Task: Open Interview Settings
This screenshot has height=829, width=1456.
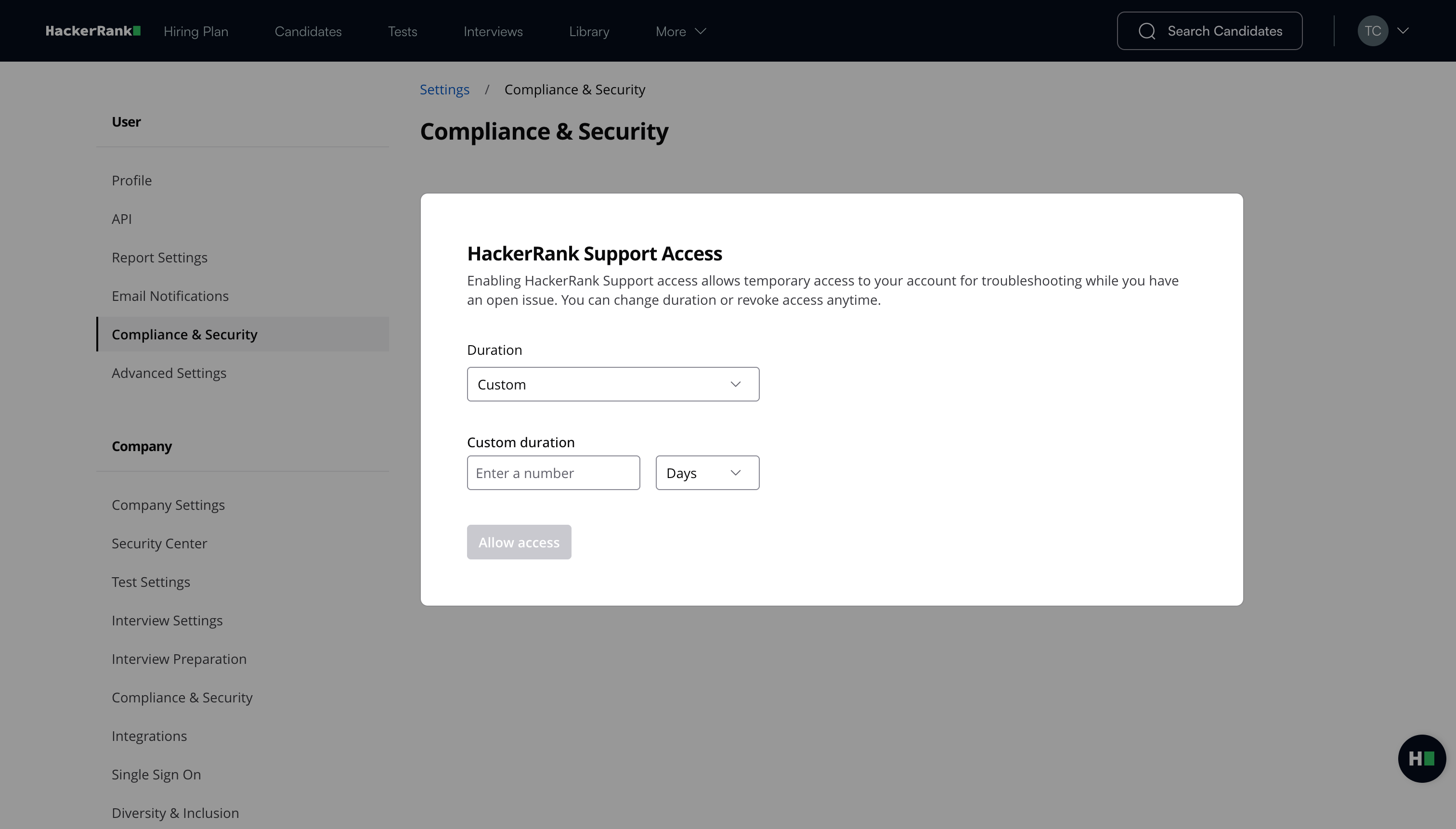Action: pos(167,621)
